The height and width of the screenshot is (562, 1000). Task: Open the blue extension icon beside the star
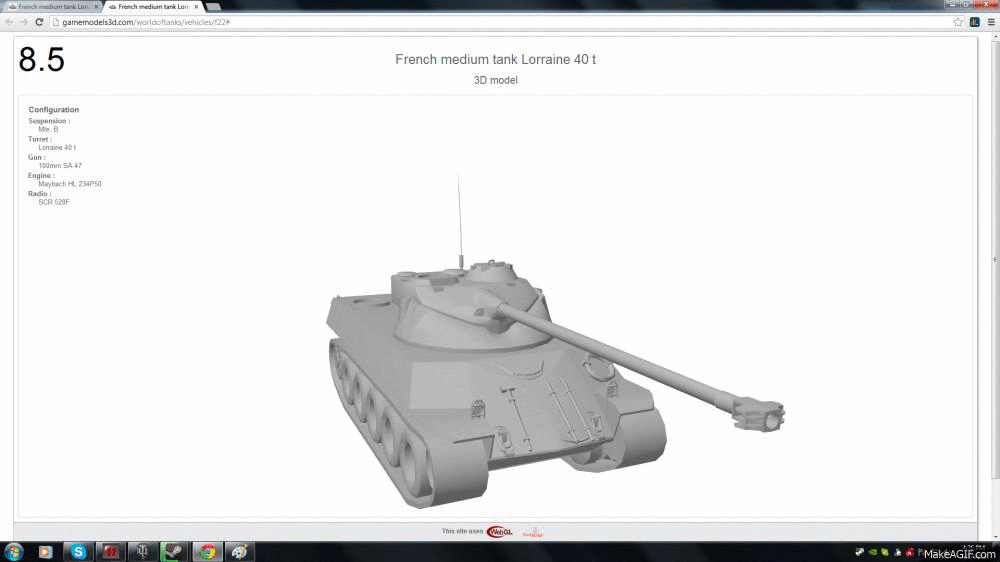click(974, 22)
